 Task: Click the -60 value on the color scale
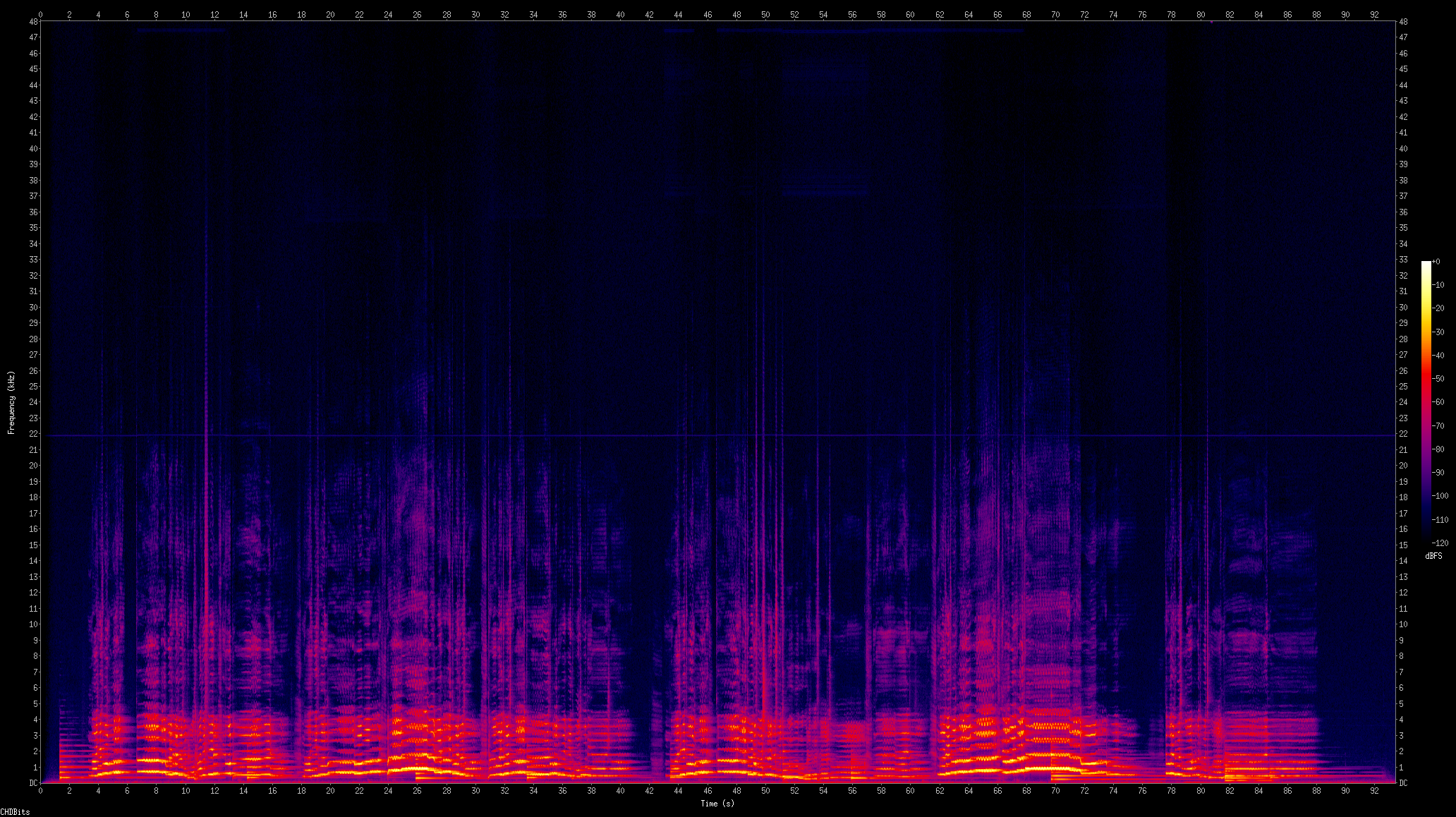[x=1439, y=402]
